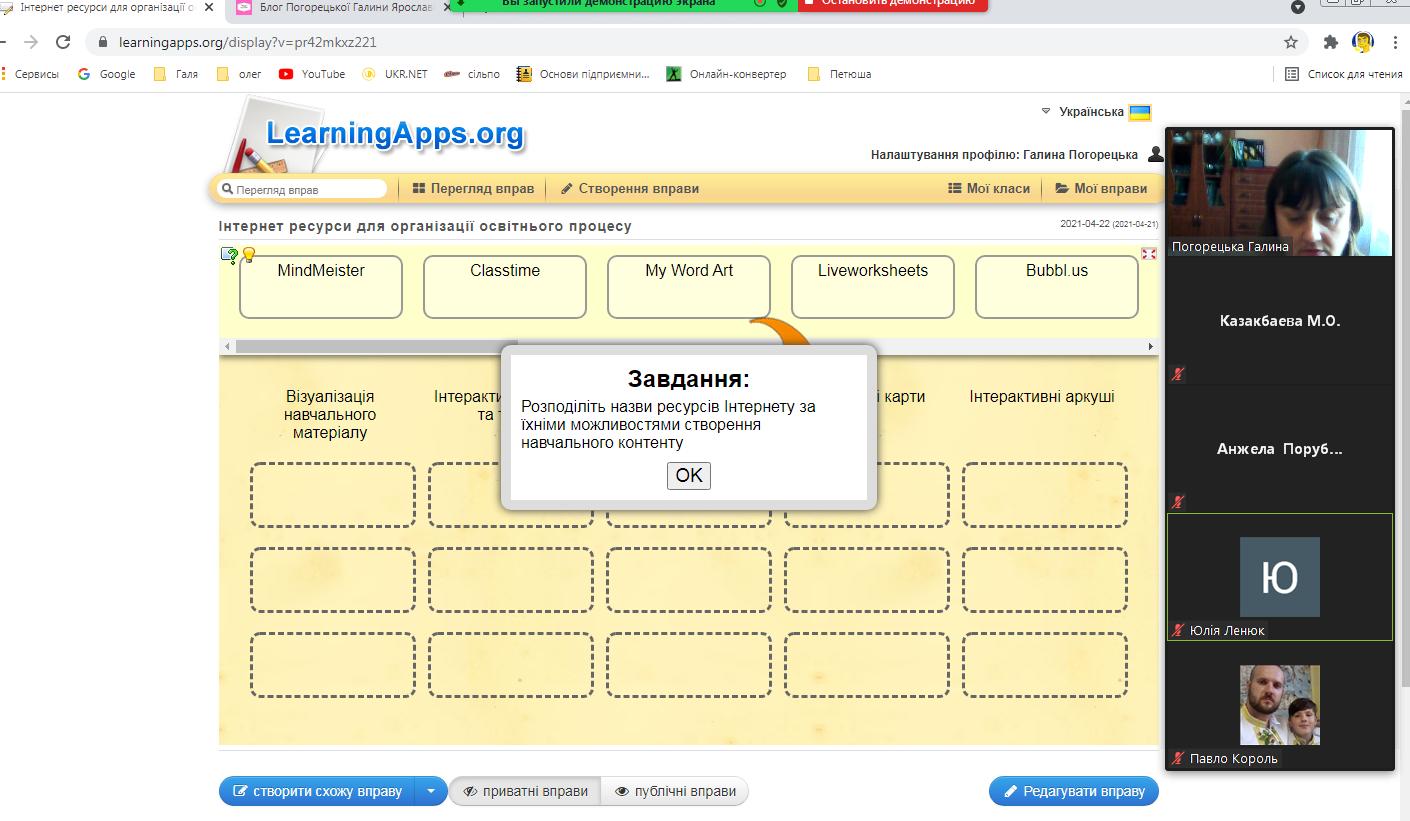Open the hint lightbulb icon
Viewport: 1410px width, 821px height.
[249, 255]
